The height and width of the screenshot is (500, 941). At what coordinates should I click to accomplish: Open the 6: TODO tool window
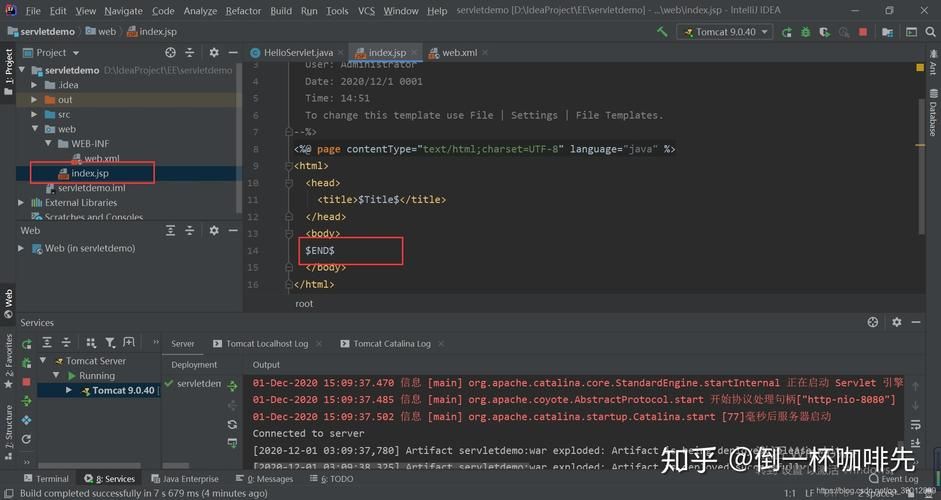click(332, 479)
